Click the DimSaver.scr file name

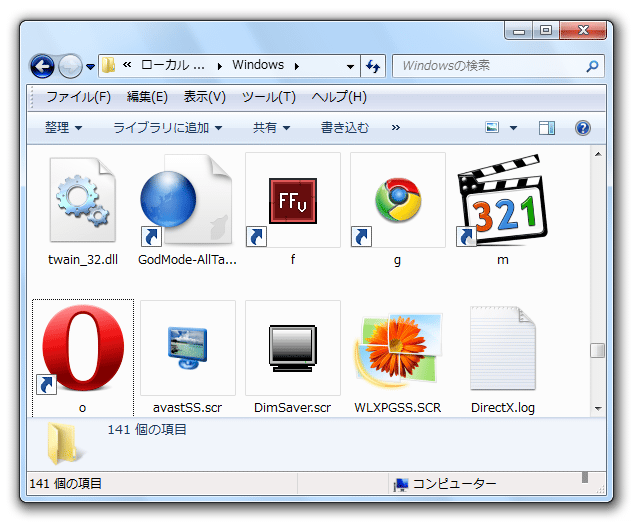pos(292,408)
